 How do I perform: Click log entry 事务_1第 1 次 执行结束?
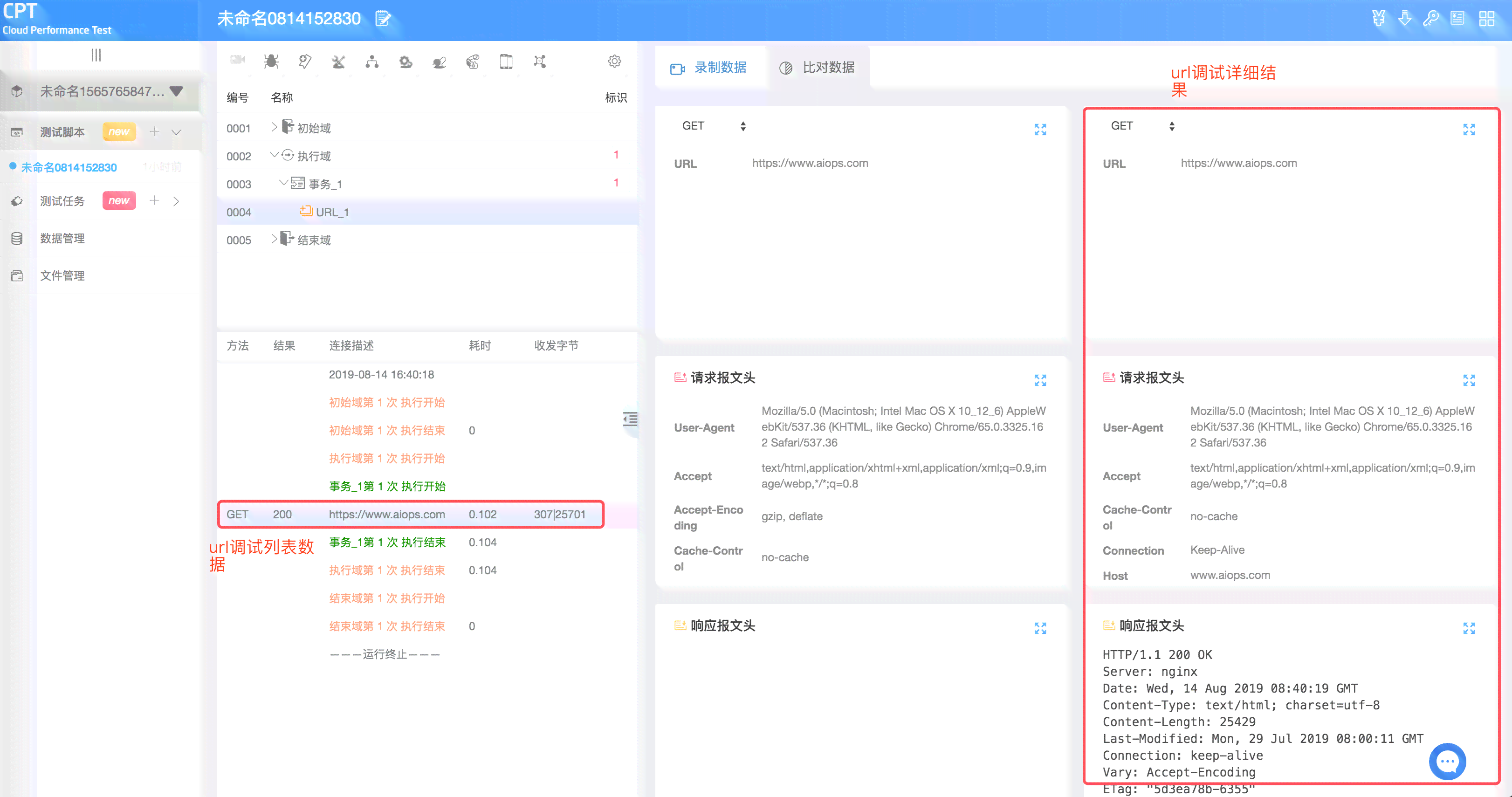pyautogui.click(x=387, y=542)
